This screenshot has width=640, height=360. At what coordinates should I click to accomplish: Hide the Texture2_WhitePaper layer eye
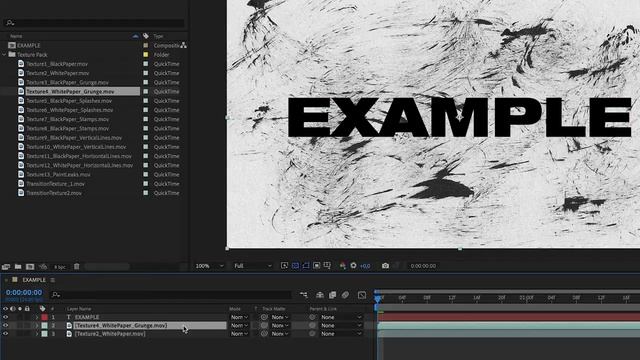tap(5, 333)
